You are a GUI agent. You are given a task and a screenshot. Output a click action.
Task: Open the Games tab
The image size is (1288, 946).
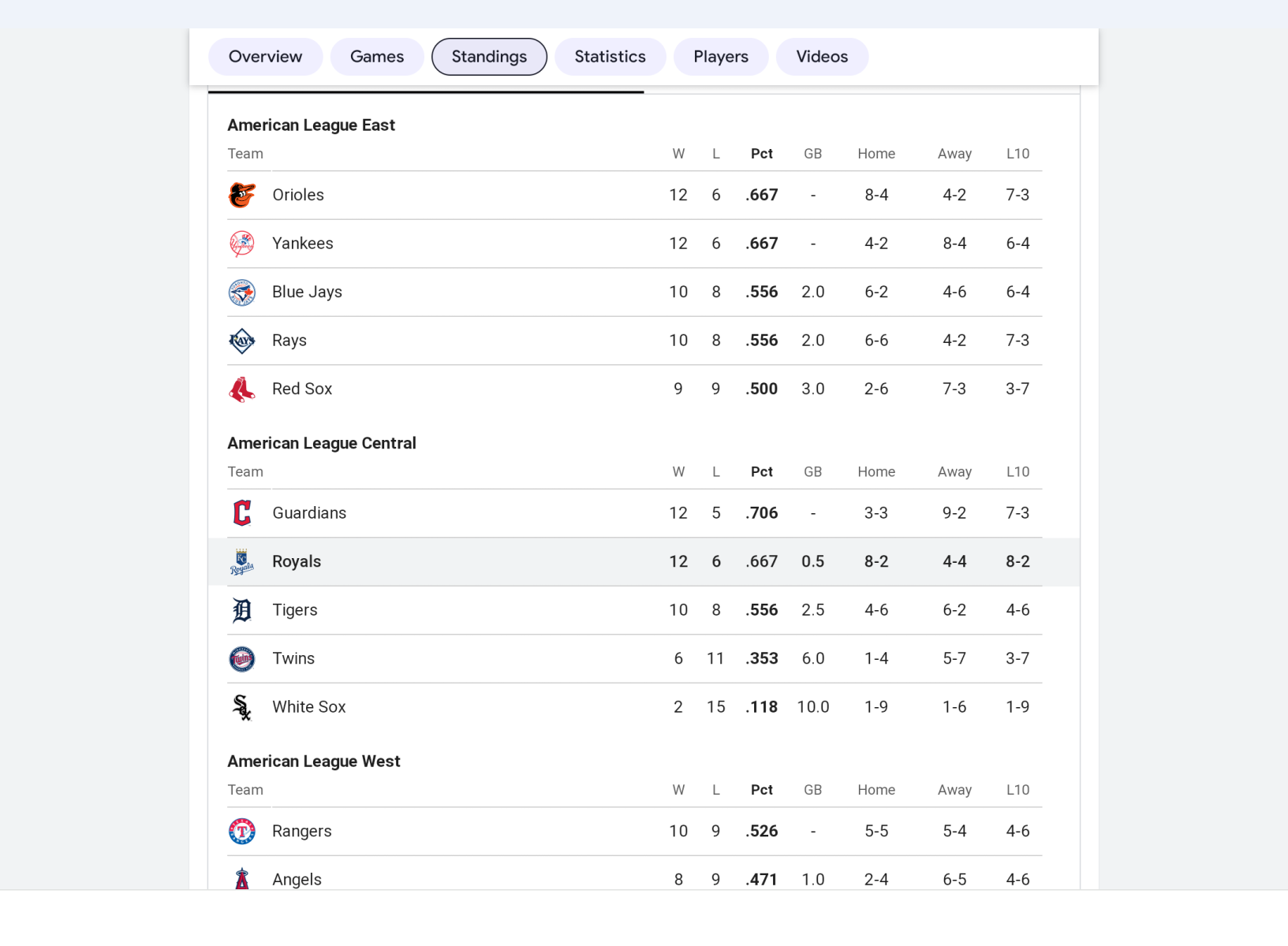click(x=377, y=57)
